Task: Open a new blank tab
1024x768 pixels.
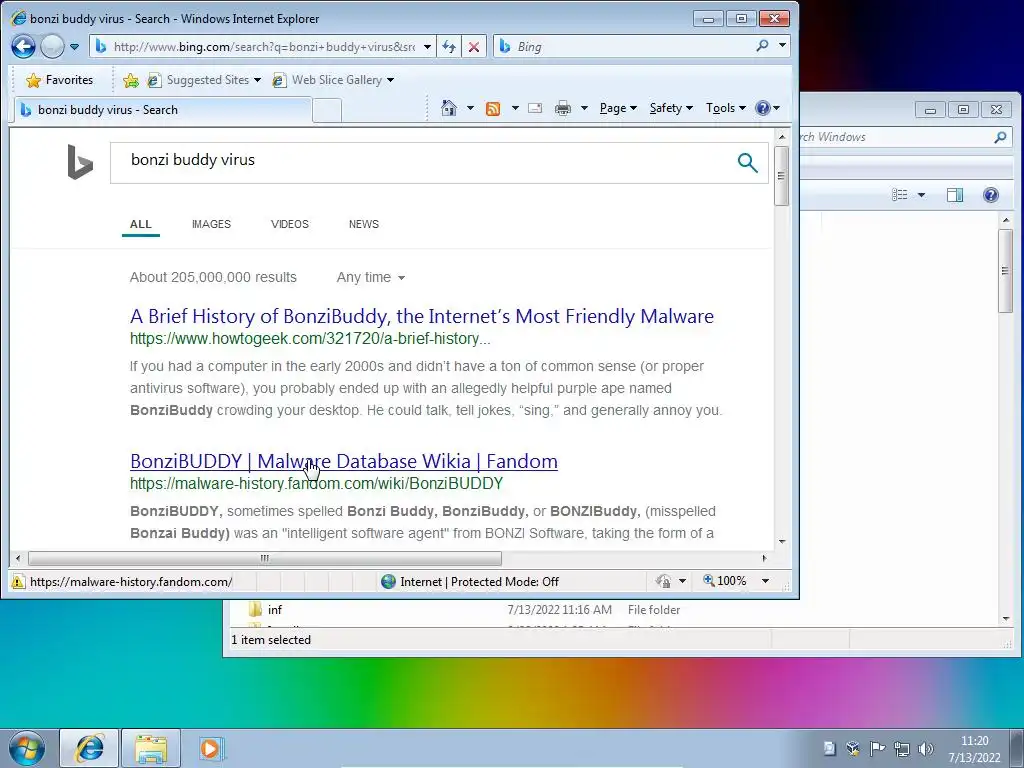Action: pos(327,110)
